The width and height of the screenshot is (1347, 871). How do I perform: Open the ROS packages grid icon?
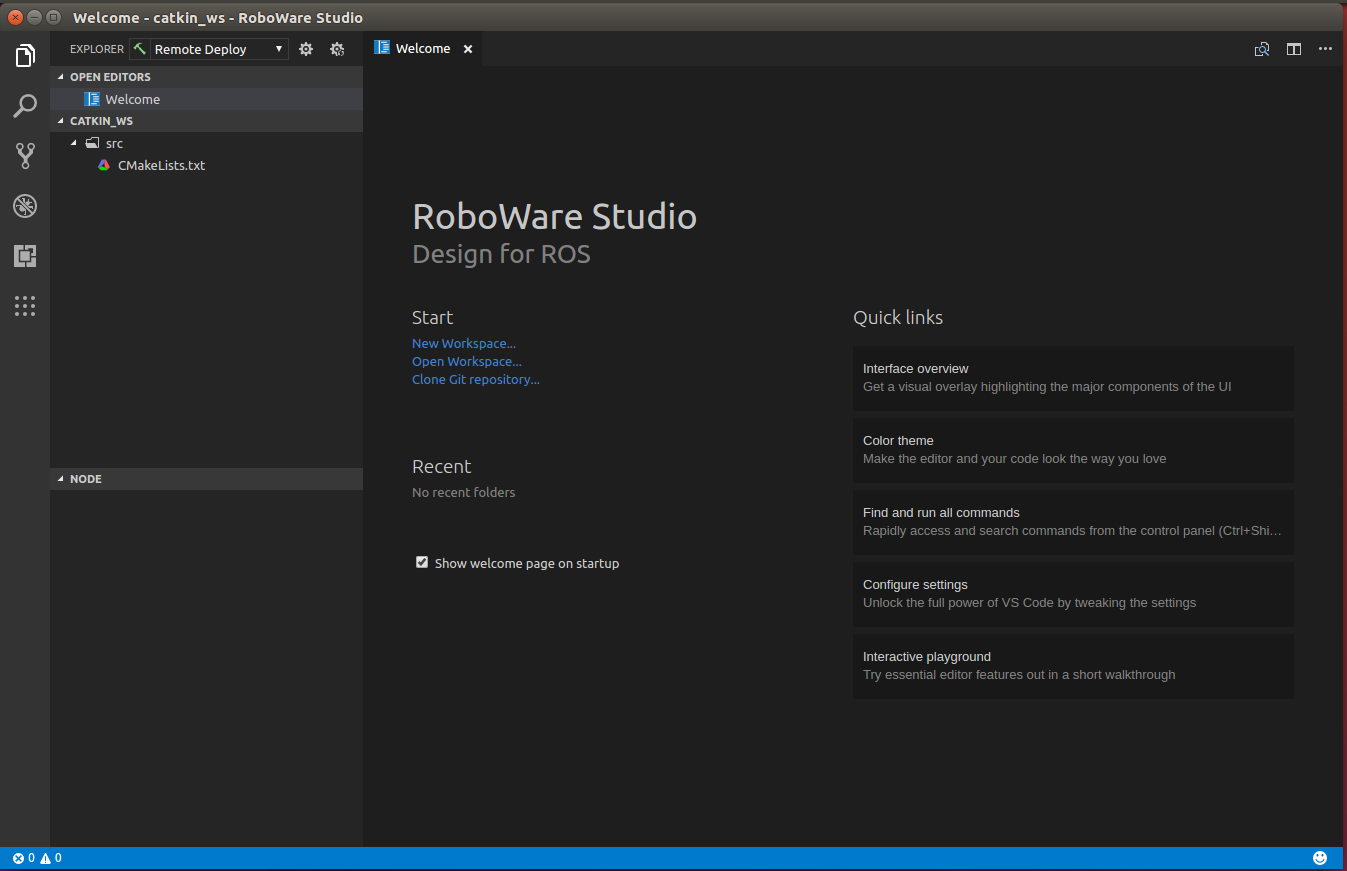tap(25, 306)
